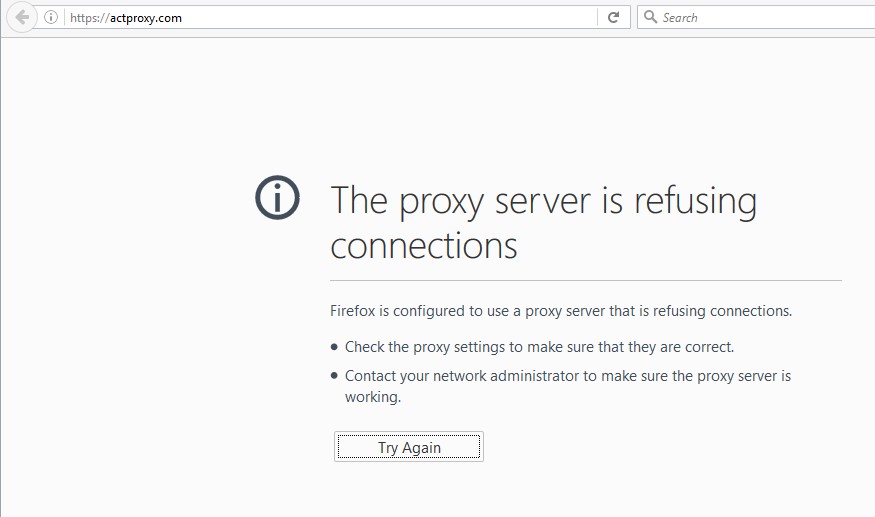Go back using the back arrow button
Screen dimensions: 875x517
tap(21, 18)
